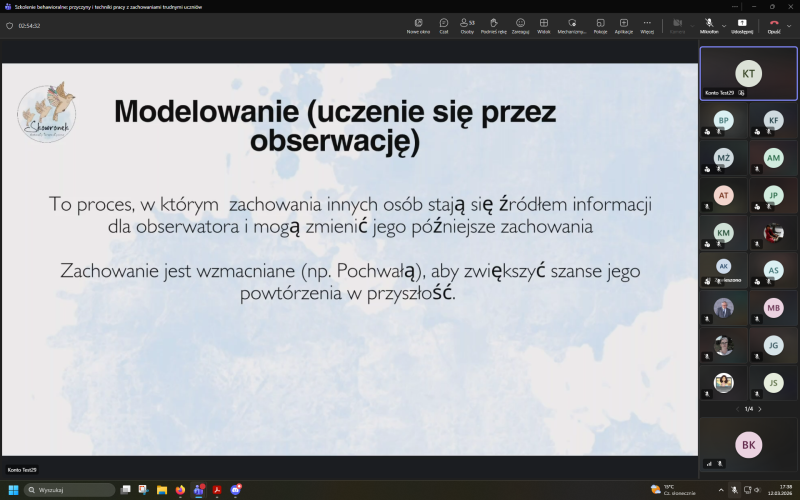Viewport: 800px width, 500px height.
Task: Open the Pokoje breakout rooms
Action: pyautogui.click(x=600, y=24)
